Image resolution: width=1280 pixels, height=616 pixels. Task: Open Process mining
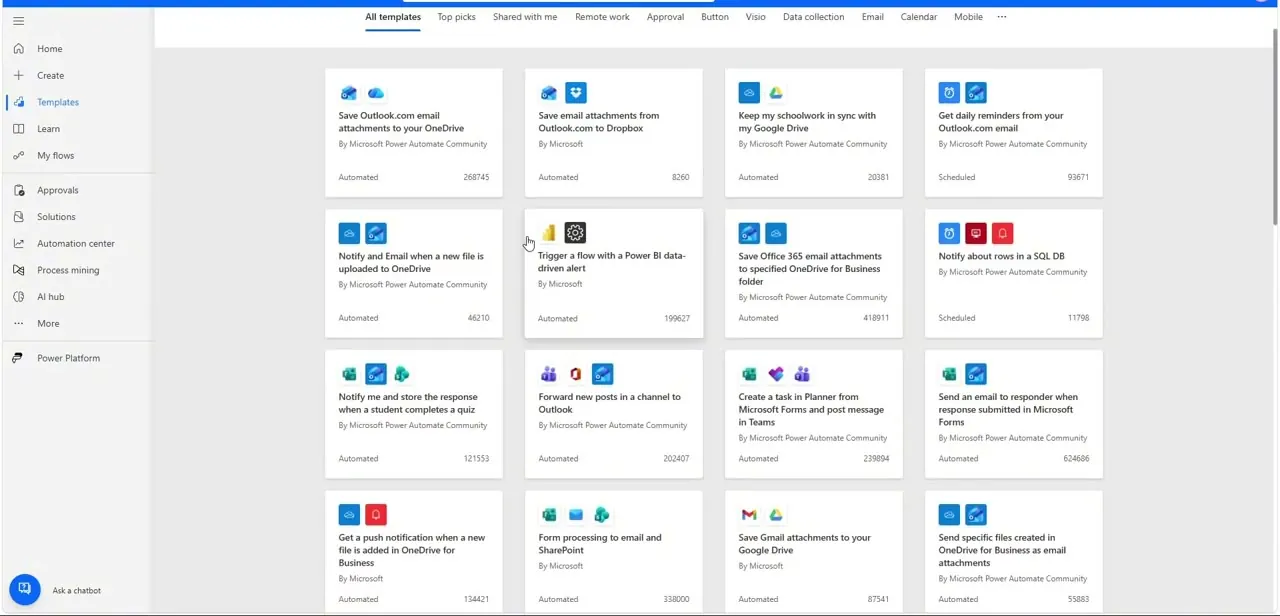(x=68, y=270)
